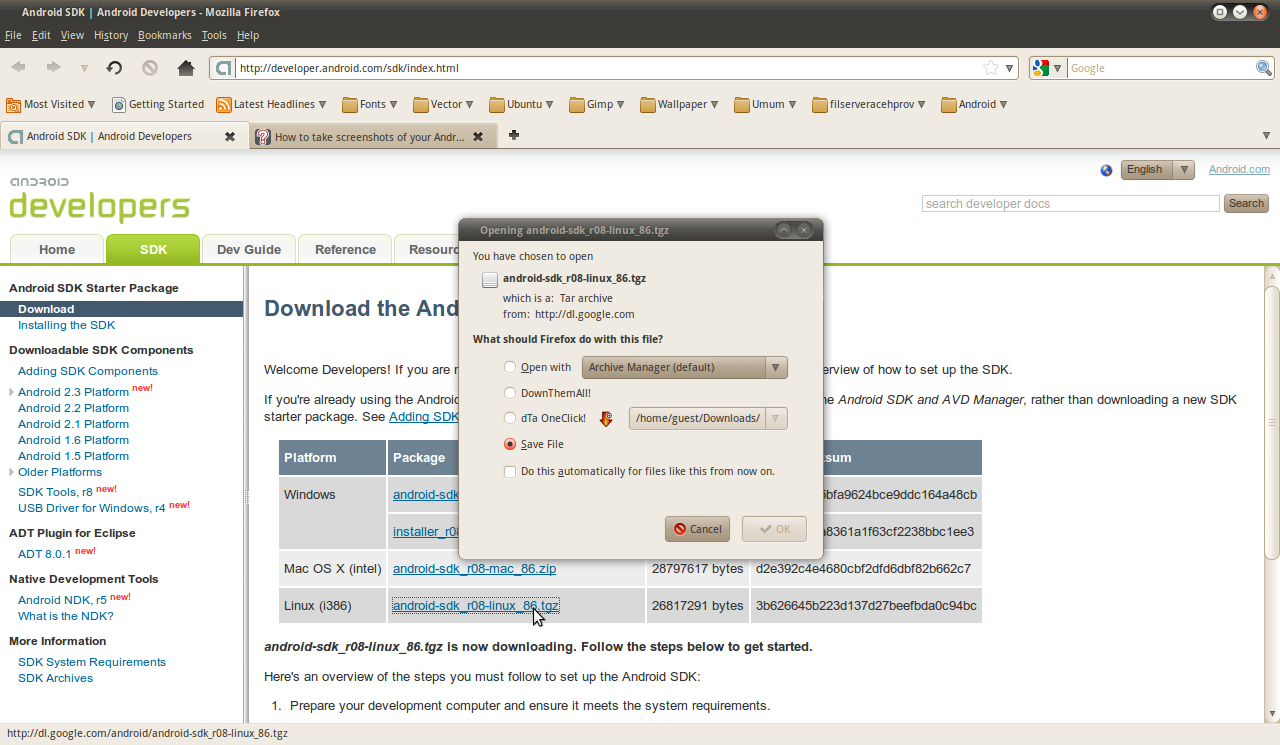Click the android-sdk_r08-linux_86.tgz file icon in dialog
The width and height of the screenshot is (1280, 745).
click(x=489, y=279)
